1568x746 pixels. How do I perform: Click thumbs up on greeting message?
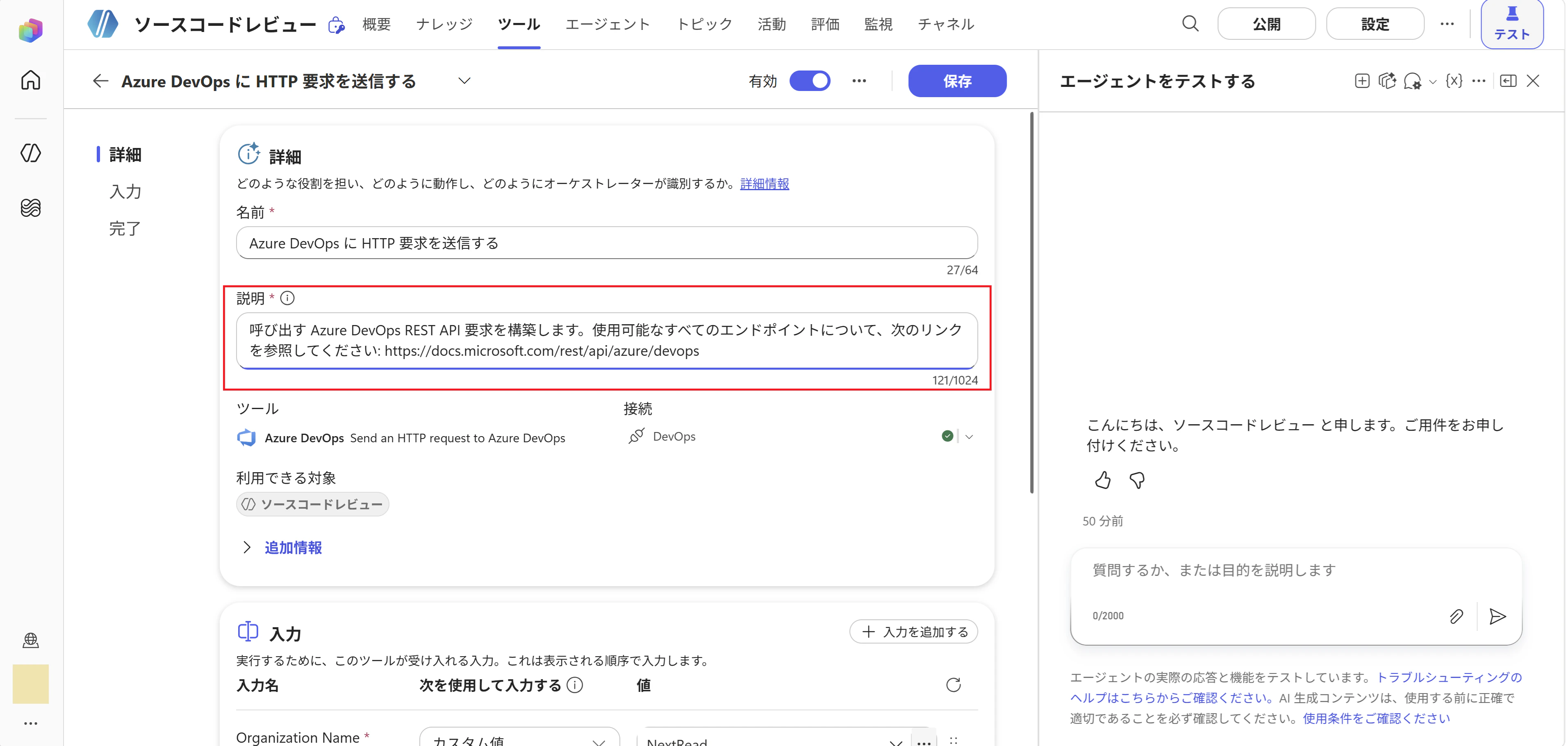[1102, 481]
